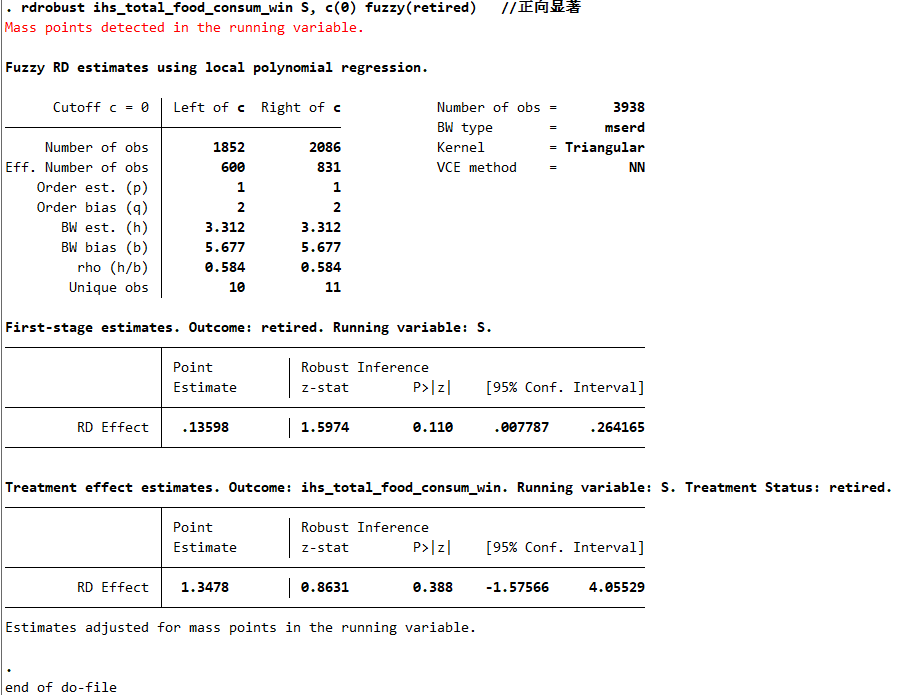909x695 pixels.
Task: Select treatment effect z-stat 0.8631
Action: tap(325, 588)
